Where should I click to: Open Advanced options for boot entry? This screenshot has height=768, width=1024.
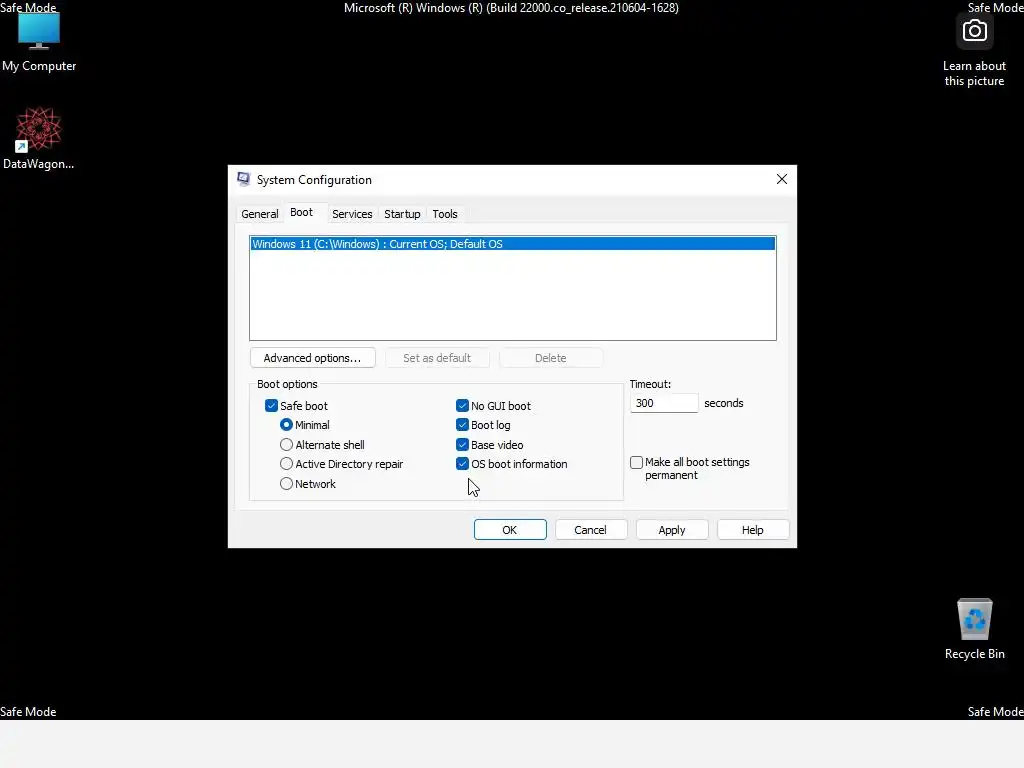(x=312, y=358)
